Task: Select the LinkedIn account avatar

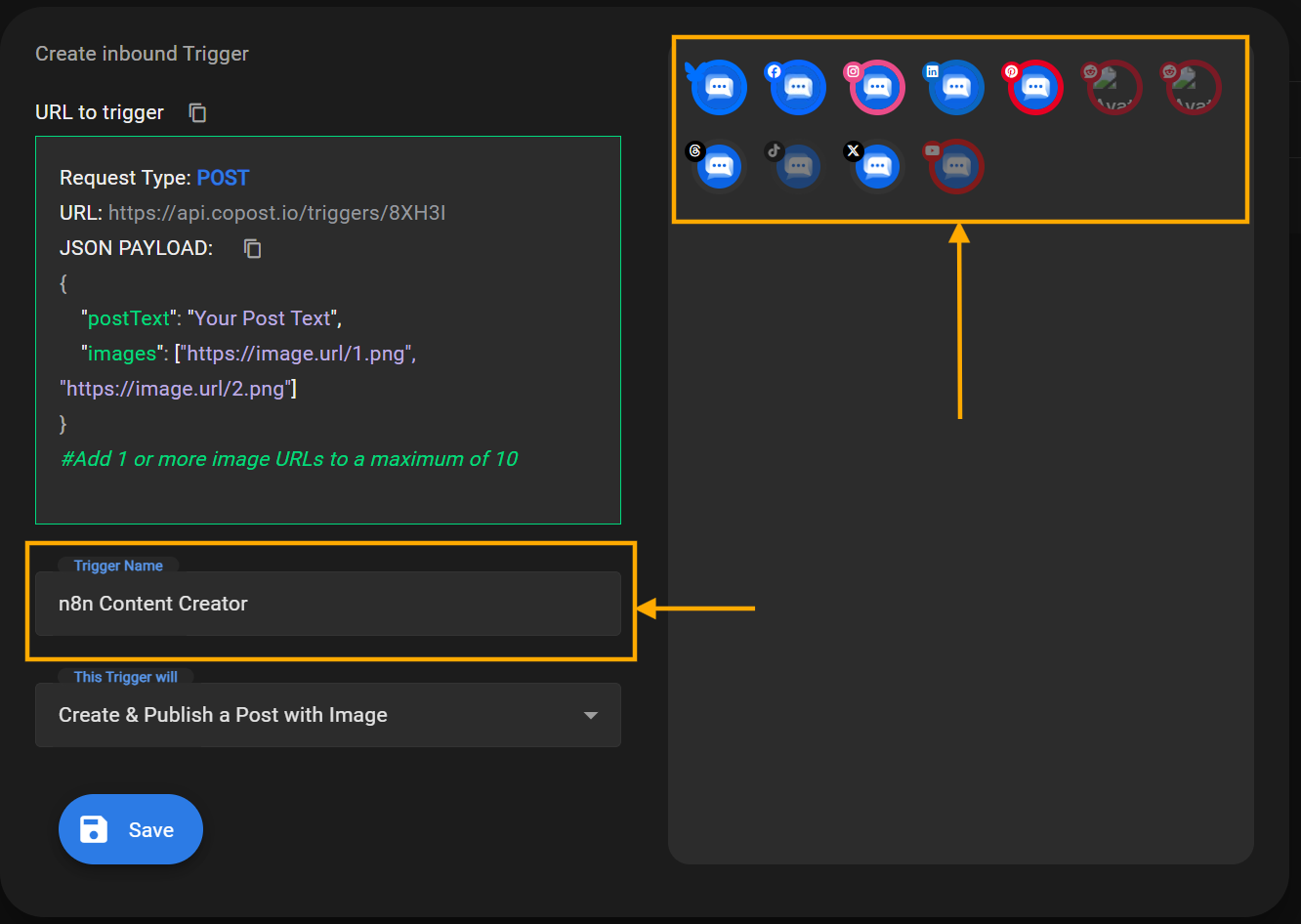Action: (956, 88)
